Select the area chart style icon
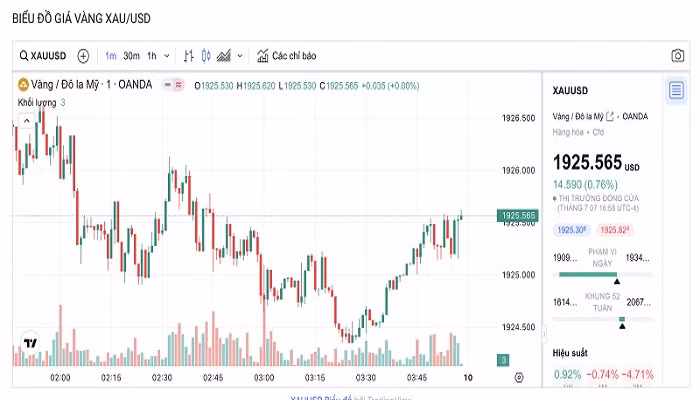Image resolution: width=700 pixels, height=400 pixels. (224, 56)
